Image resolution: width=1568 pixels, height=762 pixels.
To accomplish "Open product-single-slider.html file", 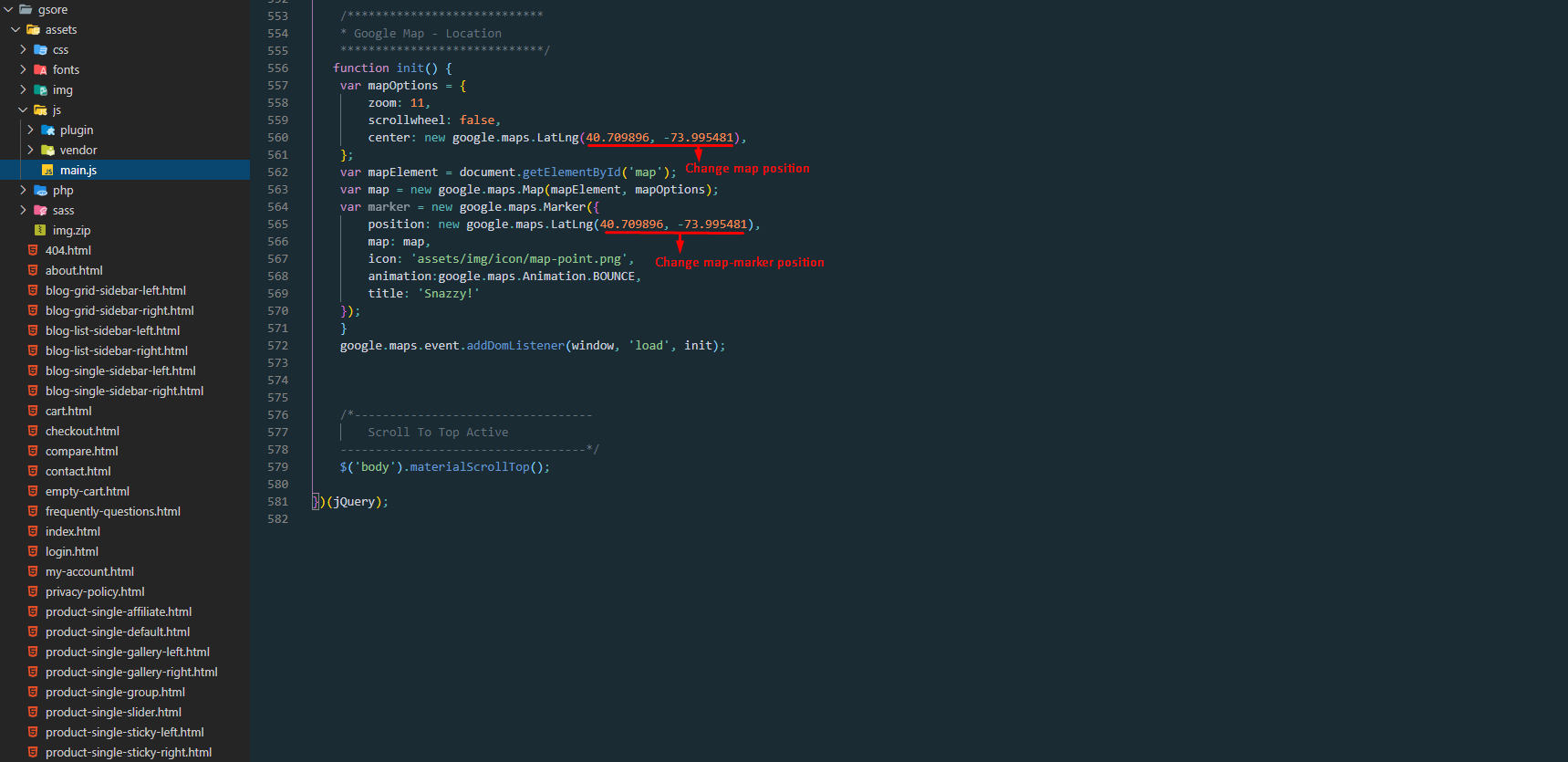I will 113,713.
